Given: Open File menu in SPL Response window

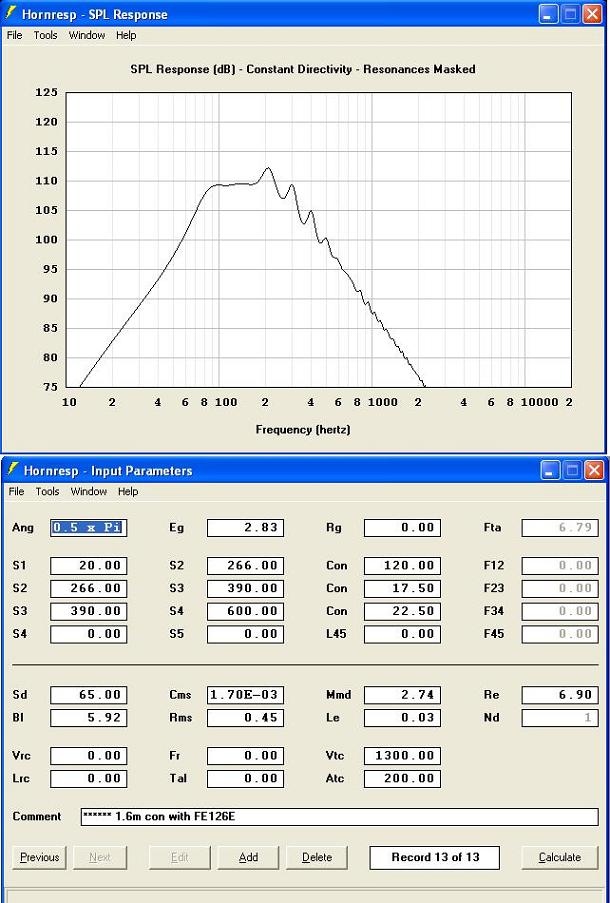Looking at the screenshot, I should click(x=14, y=35).
